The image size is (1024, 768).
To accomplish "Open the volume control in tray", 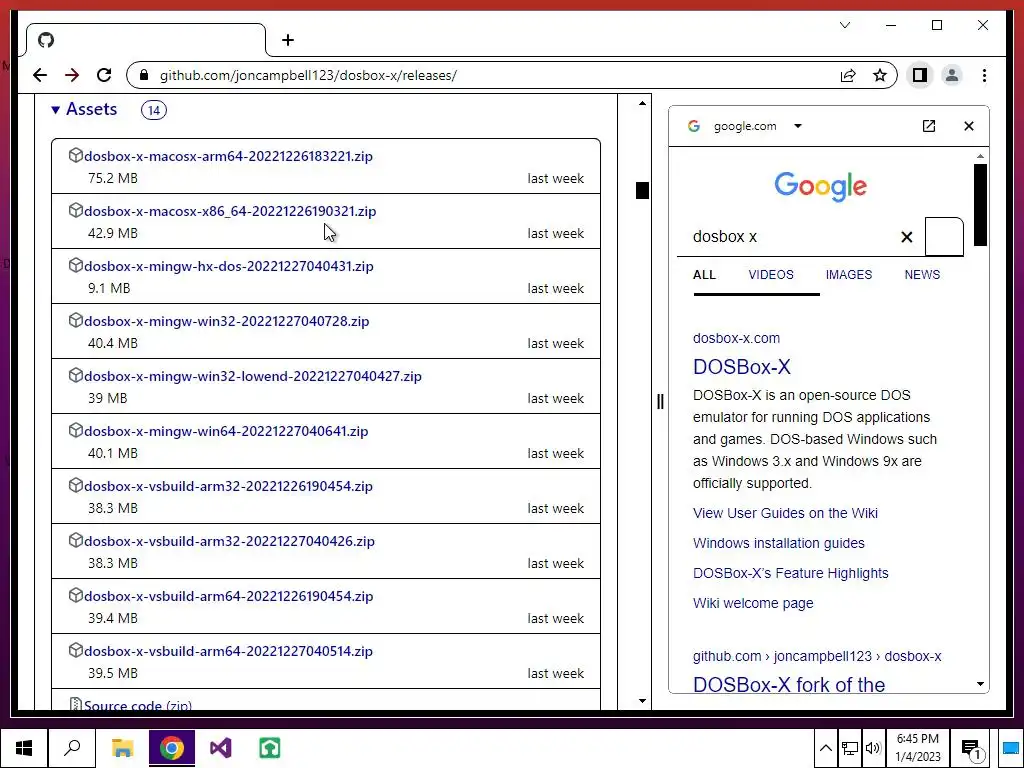I will point(872,748).
